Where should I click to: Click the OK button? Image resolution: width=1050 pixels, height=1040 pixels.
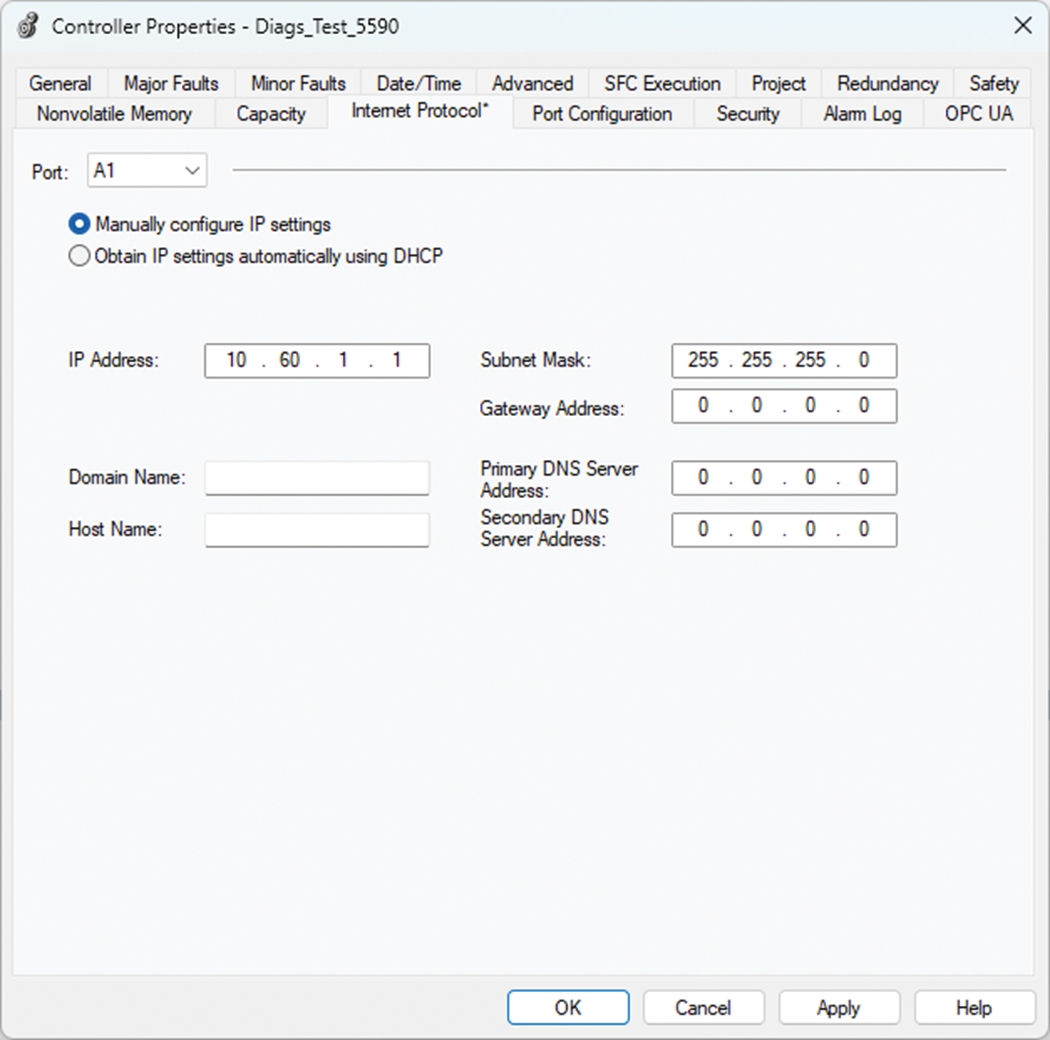pyautogui.click(x=568, y=1008)
